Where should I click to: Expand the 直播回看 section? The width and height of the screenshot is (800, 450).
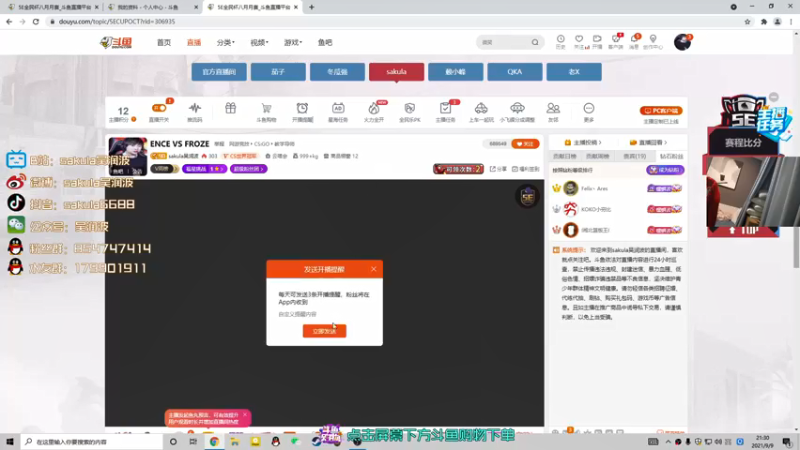pos(648,142)
